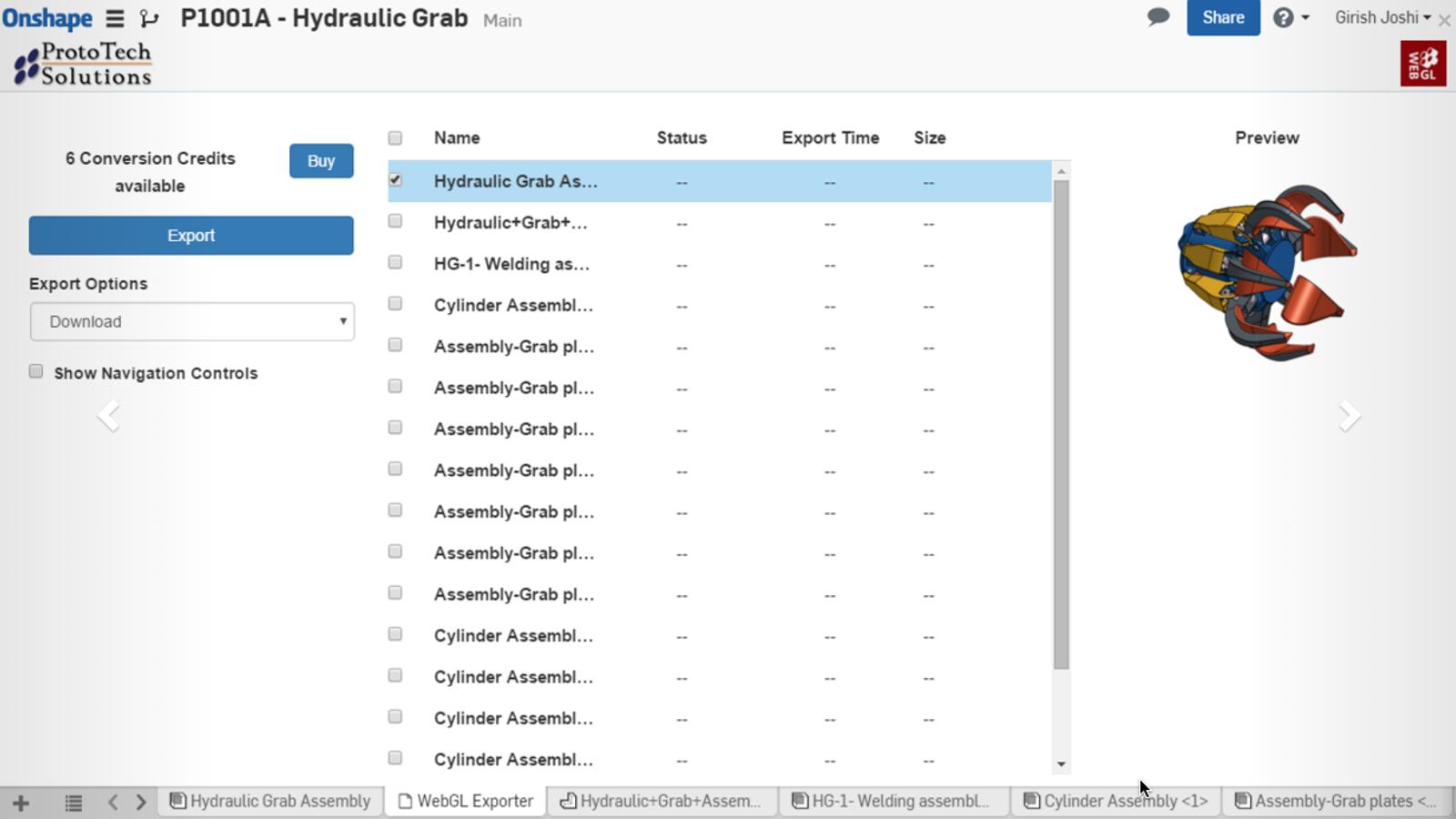Click the version branch graph icon
The width and height of the screenshot is (1456, 819).
(149, 18)
